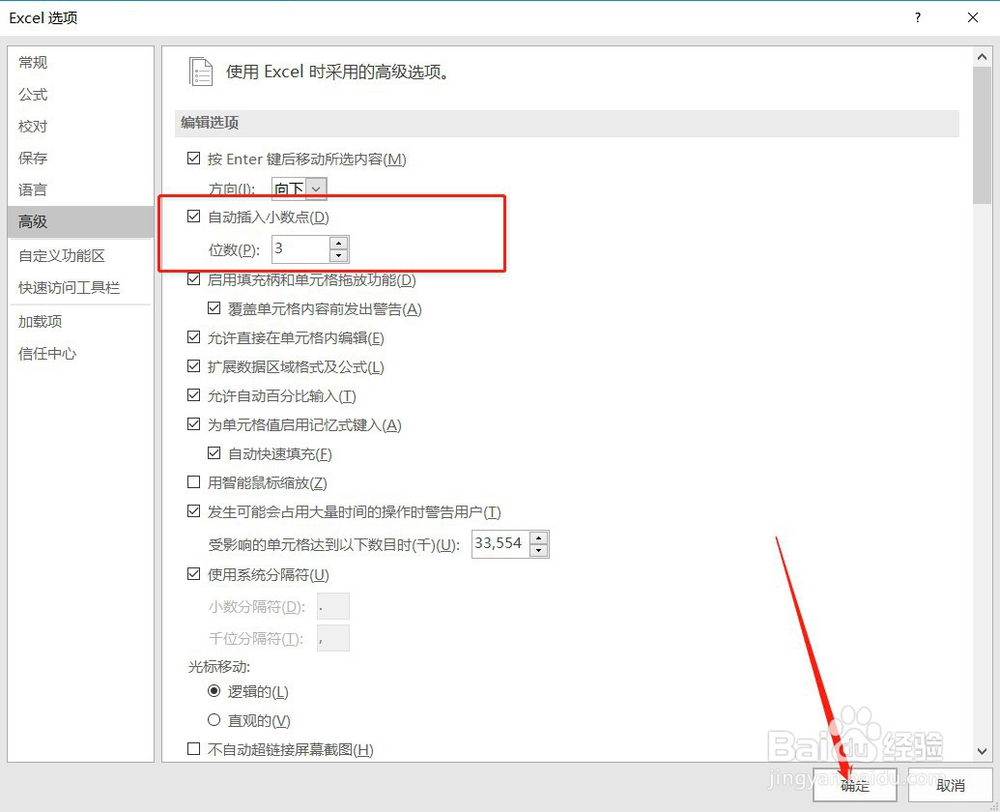The height and width of the screenshot is (812, 1000).
Task: Click the scrollbar up arrow
Action: point(982,57)
